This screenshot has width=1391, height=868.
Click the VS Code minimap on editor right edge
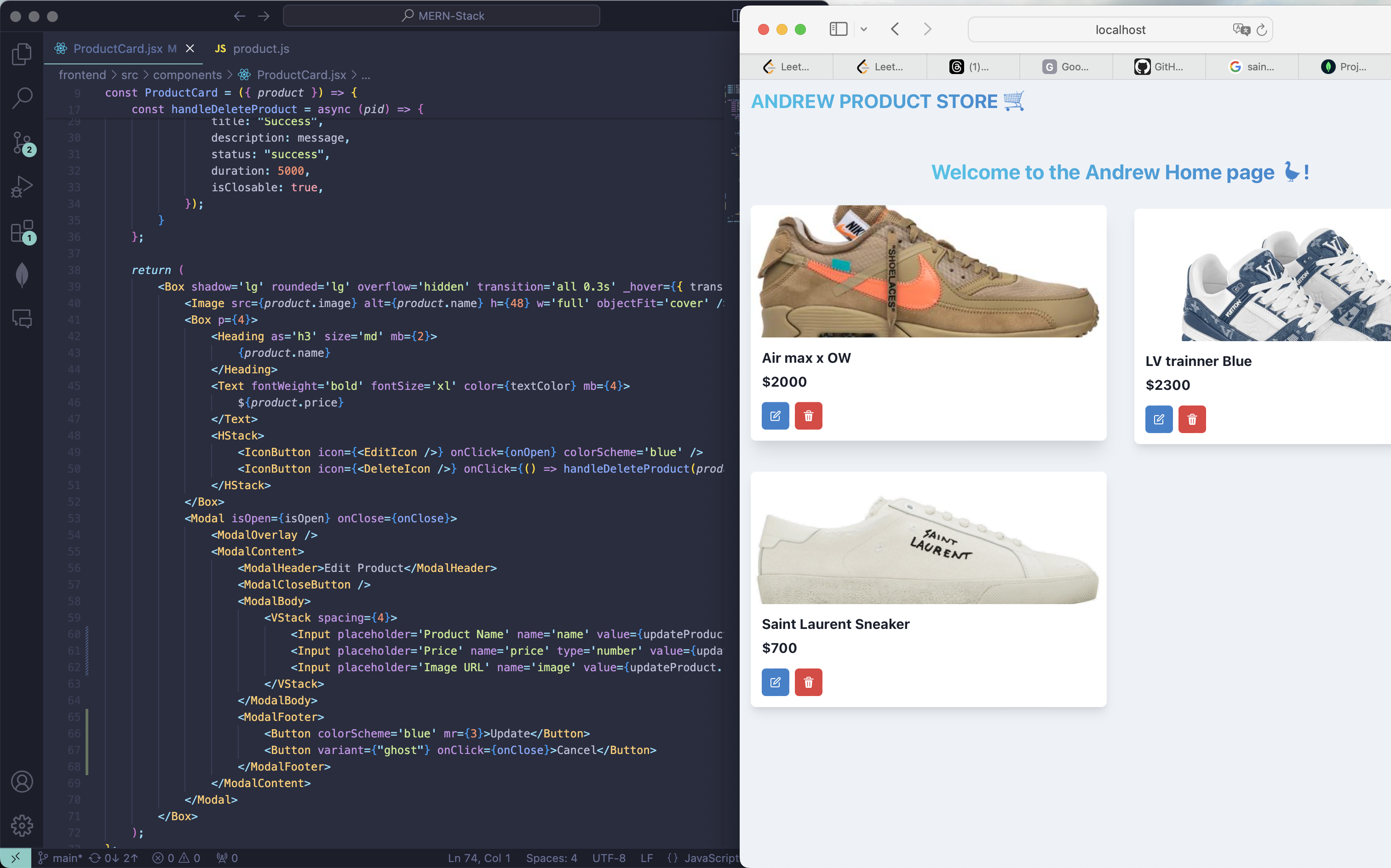[x=732, y=155]
